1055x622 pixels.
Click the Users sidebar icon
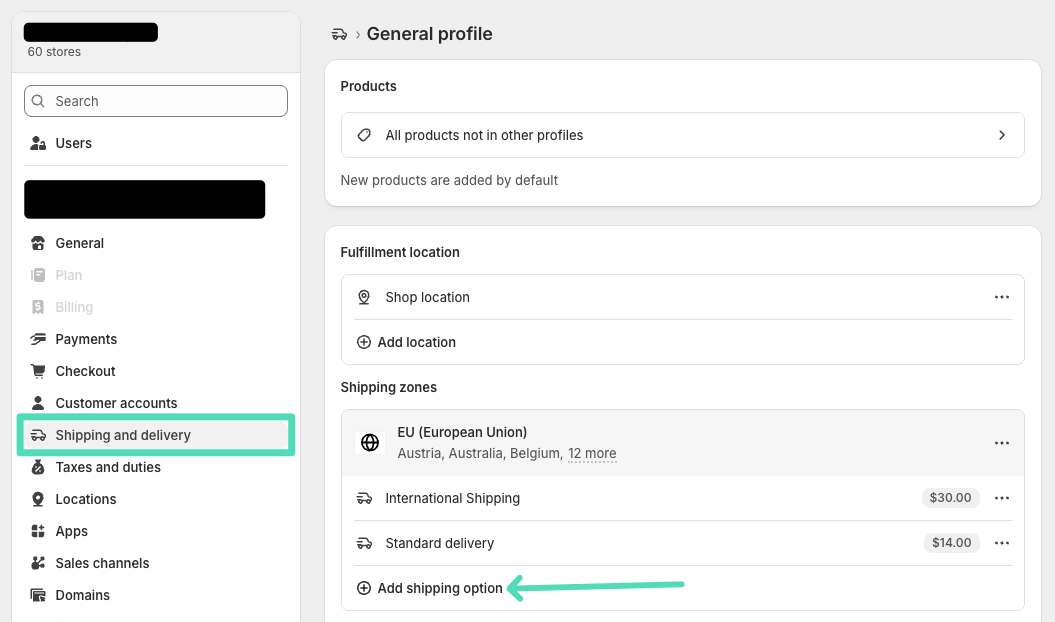[x=38, y=143]
